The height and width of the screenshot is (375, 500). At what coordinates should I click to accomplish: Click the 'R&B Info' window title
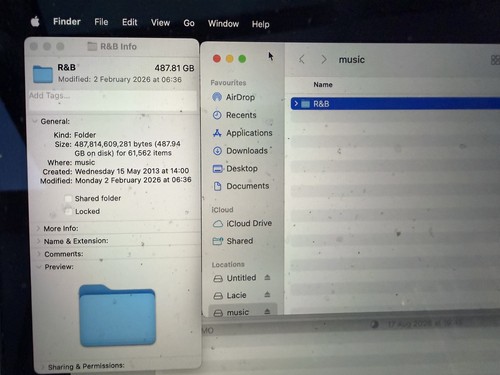click(x=118, y=46)
